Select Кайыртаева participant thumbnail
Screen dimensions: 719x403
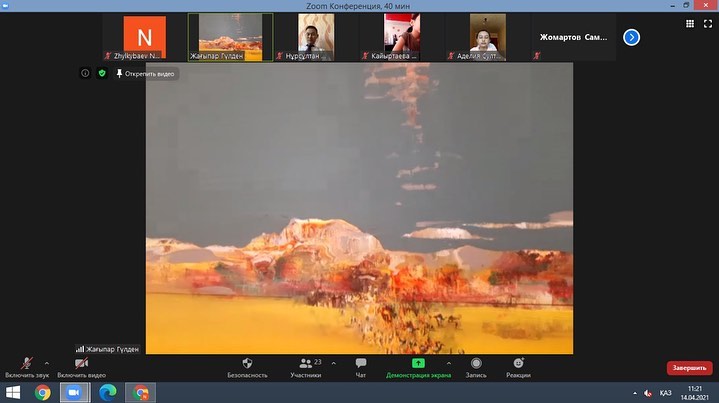(402, 37)
